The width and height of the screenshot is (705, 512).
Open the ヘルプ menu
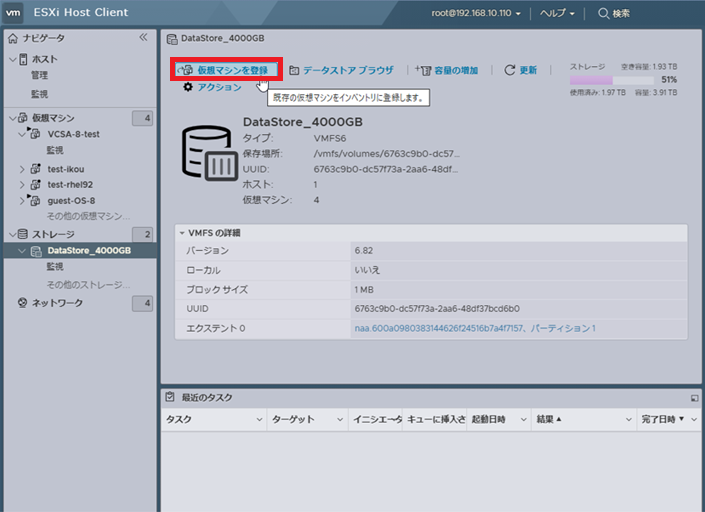coord(556,14)
